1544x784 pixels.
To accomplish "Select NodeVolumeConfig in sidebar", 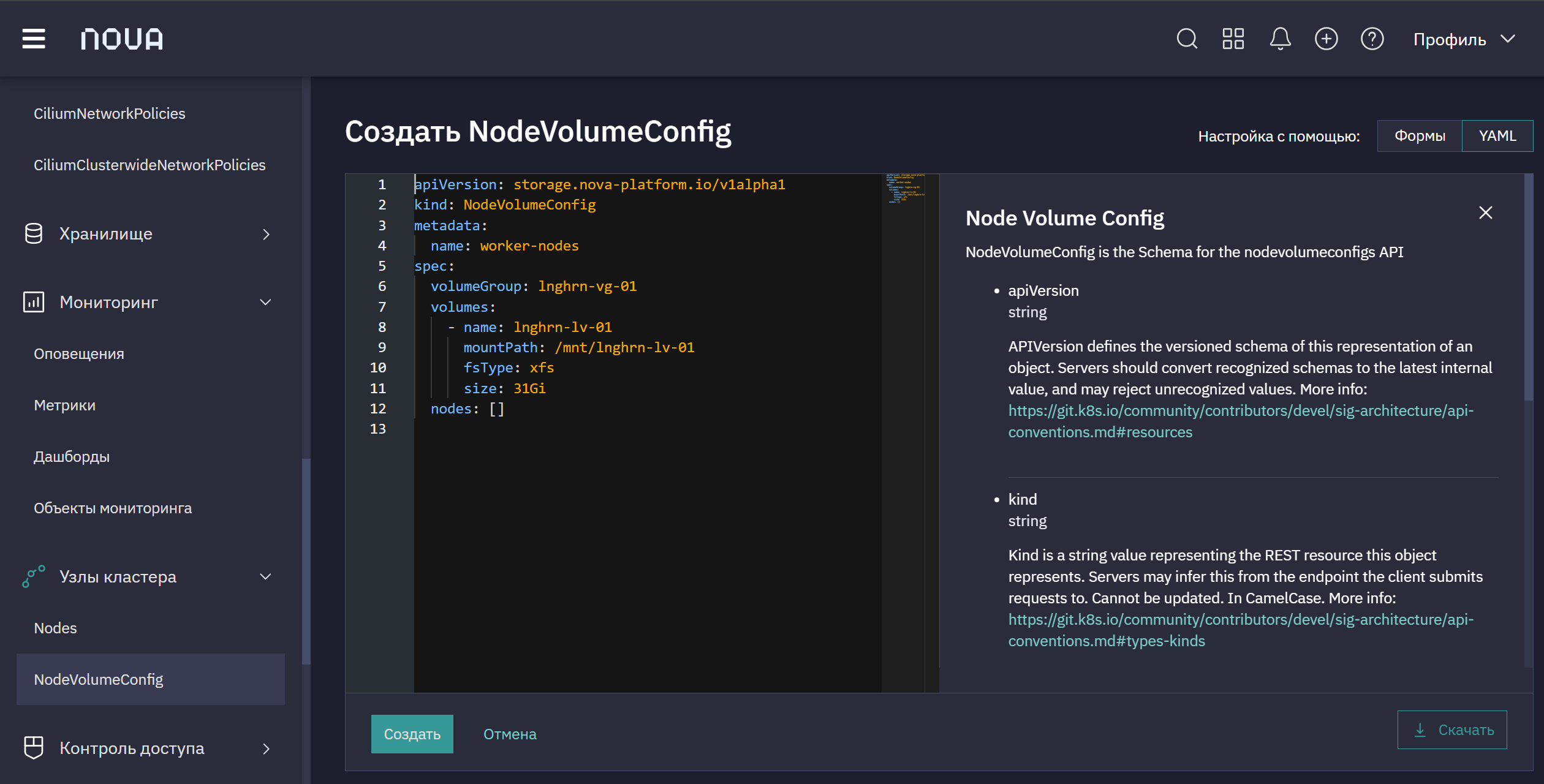I will (151, 679).
